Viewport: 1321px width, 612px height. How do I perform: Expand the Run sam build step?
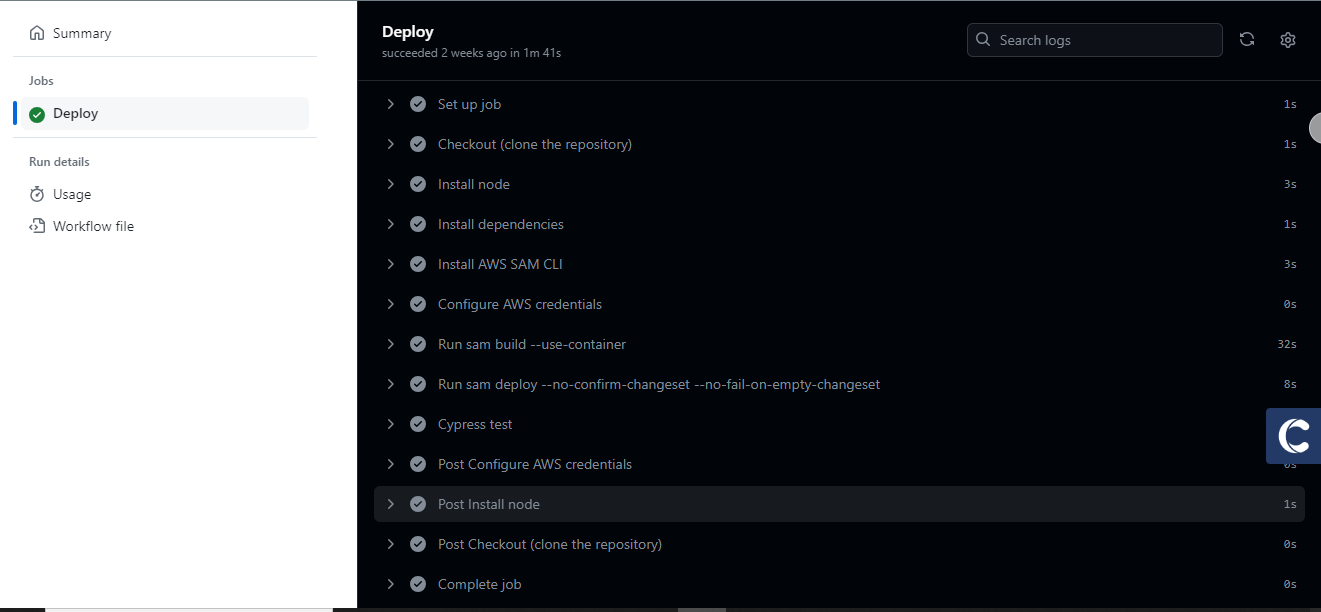click(x=391, y=344)
